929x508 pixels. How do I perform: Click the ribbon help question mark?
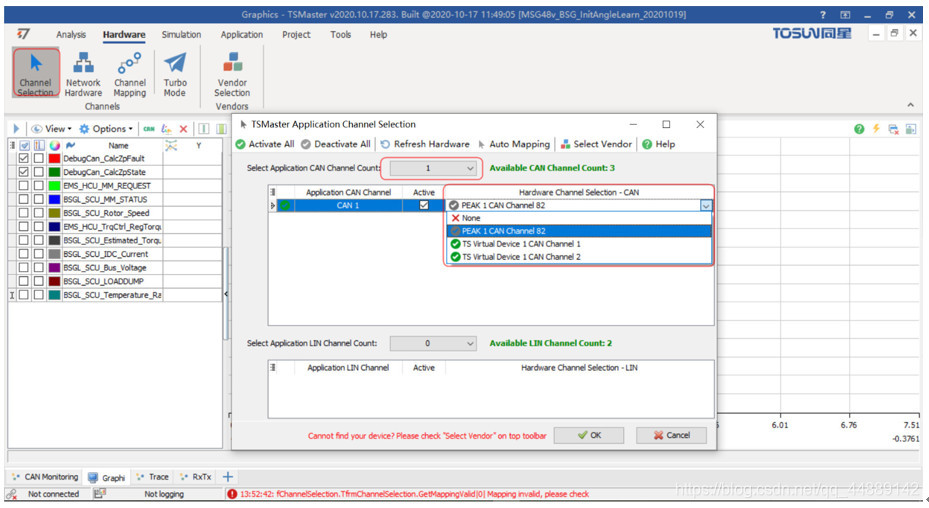[822, 15]
